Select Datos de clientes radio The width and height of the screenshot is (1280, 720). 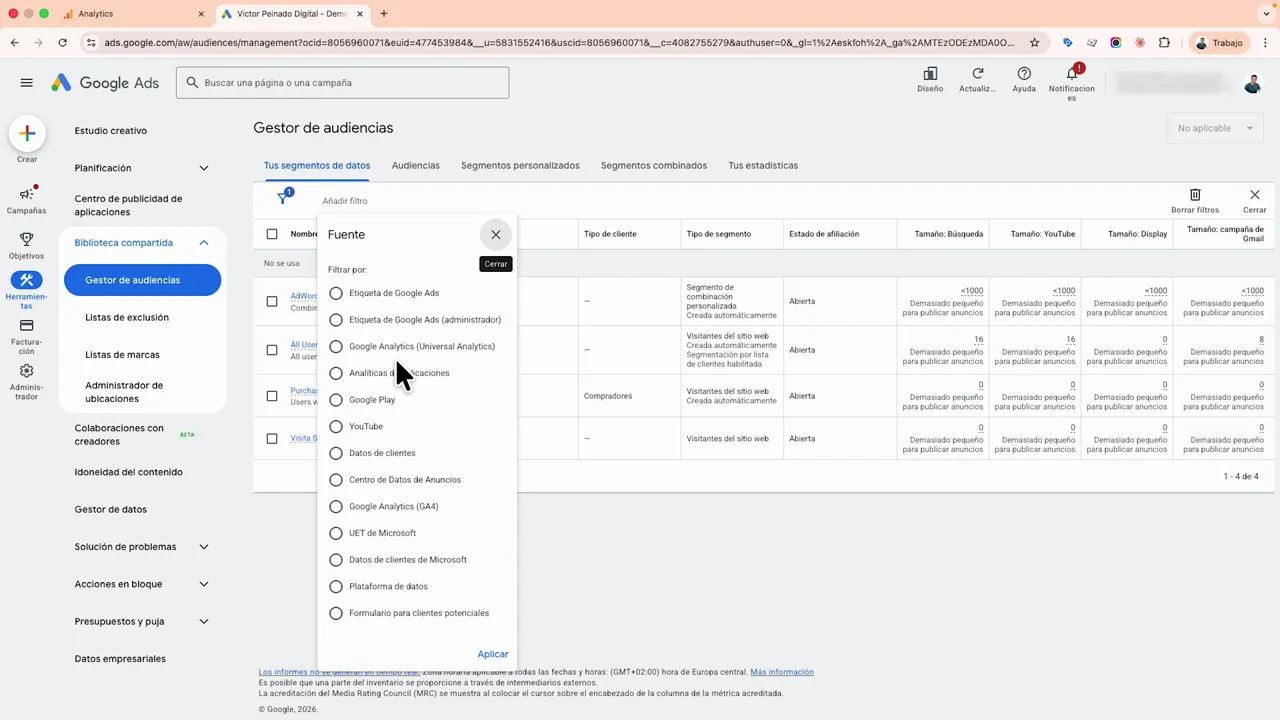tap(336, 453)
